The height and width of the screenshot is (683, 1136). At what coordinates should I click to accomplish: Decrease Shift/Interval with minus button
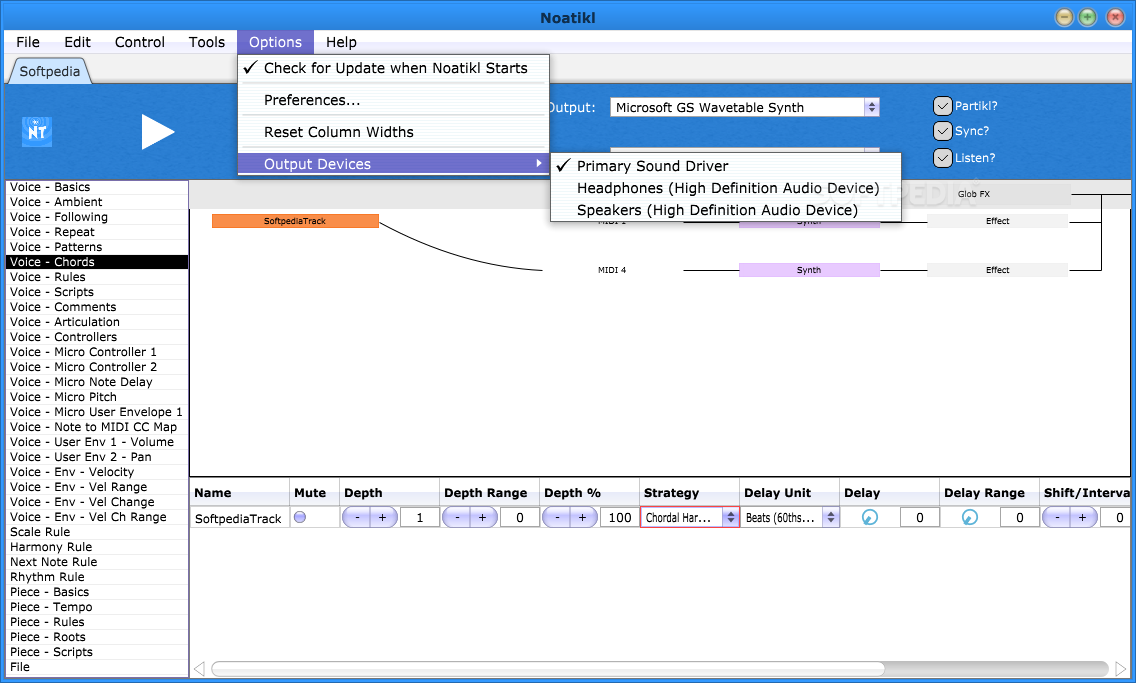pyautogui.click(x=1057, y=517)
